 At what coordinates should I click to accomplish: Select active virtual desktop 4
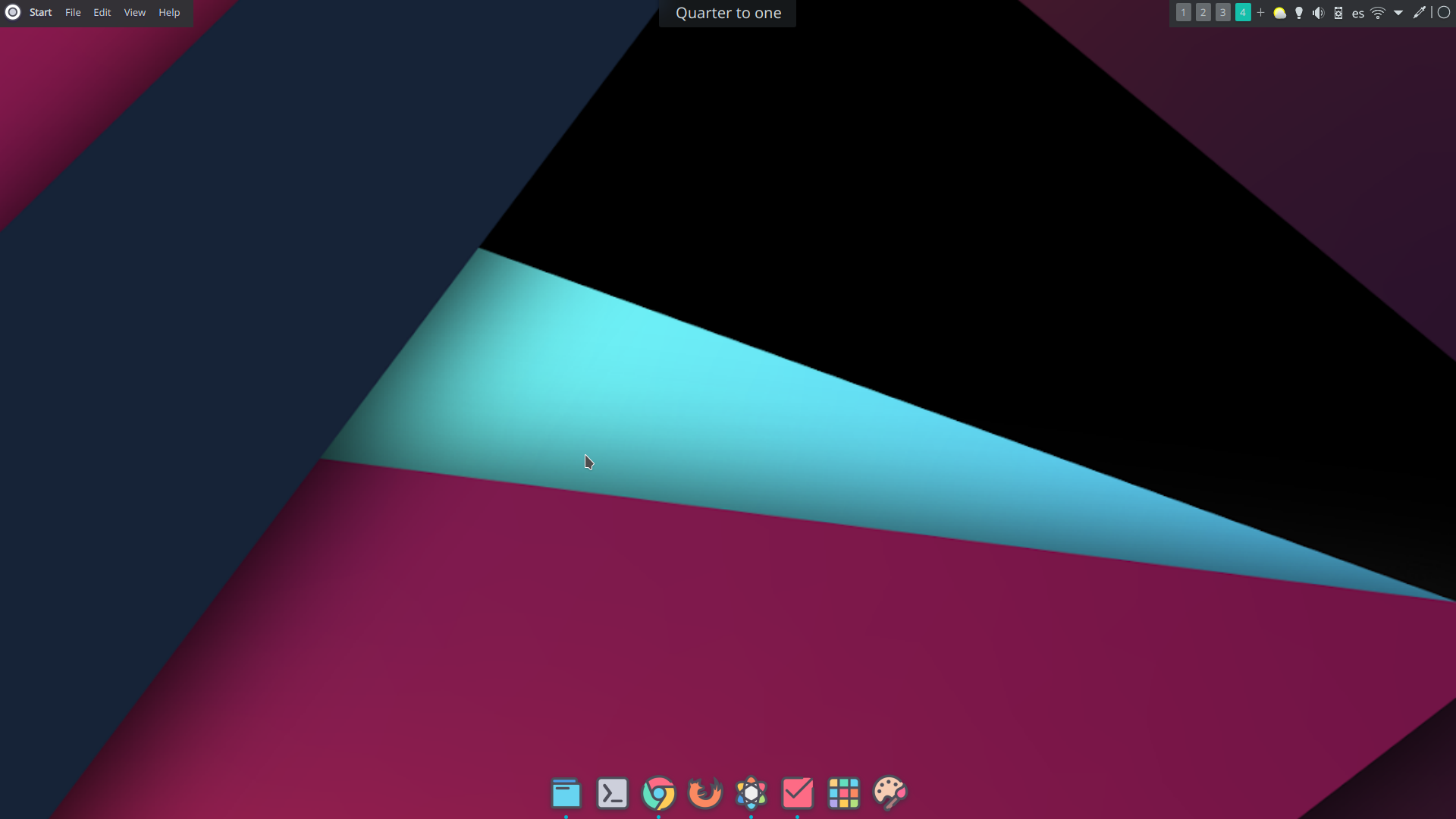(x=1242, y=12)
